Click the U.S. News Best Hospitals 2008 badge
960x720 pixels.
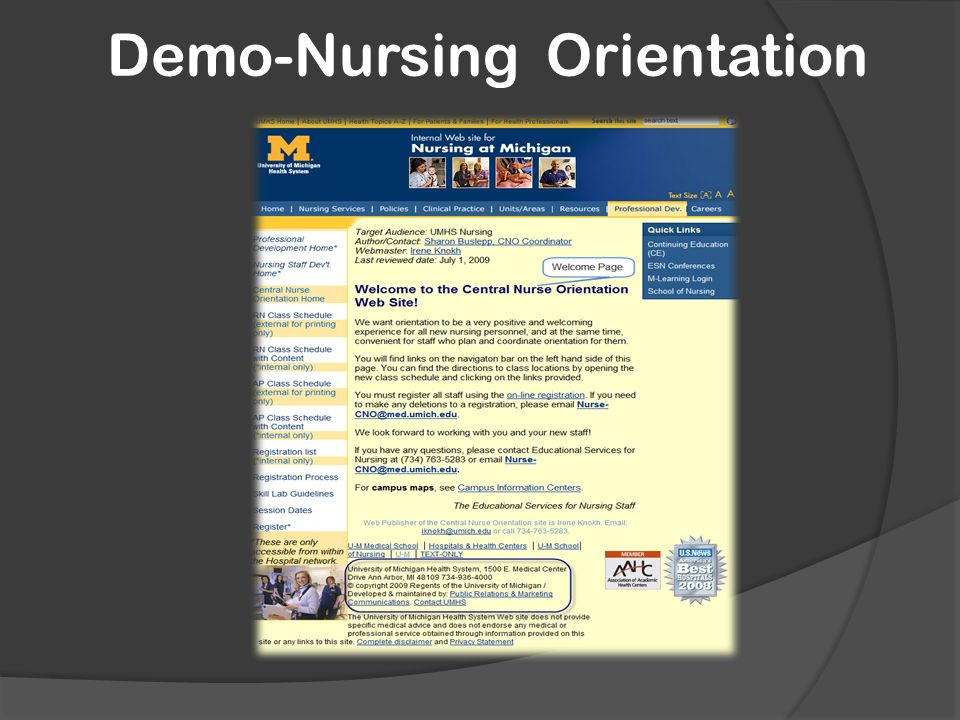click(x=695, y=571)
